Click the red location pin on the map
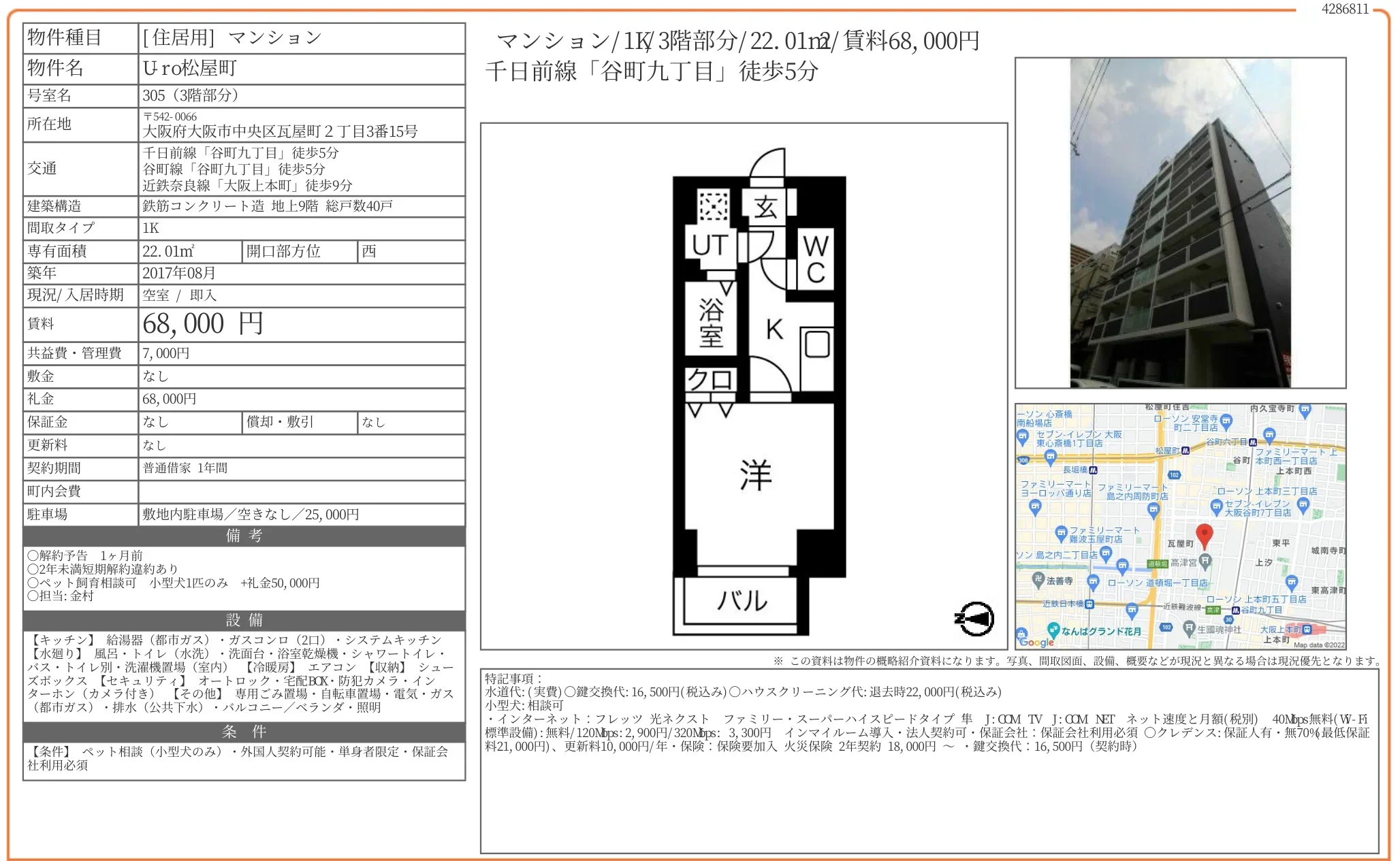1400x861 pixels. tap(1204, 535)
